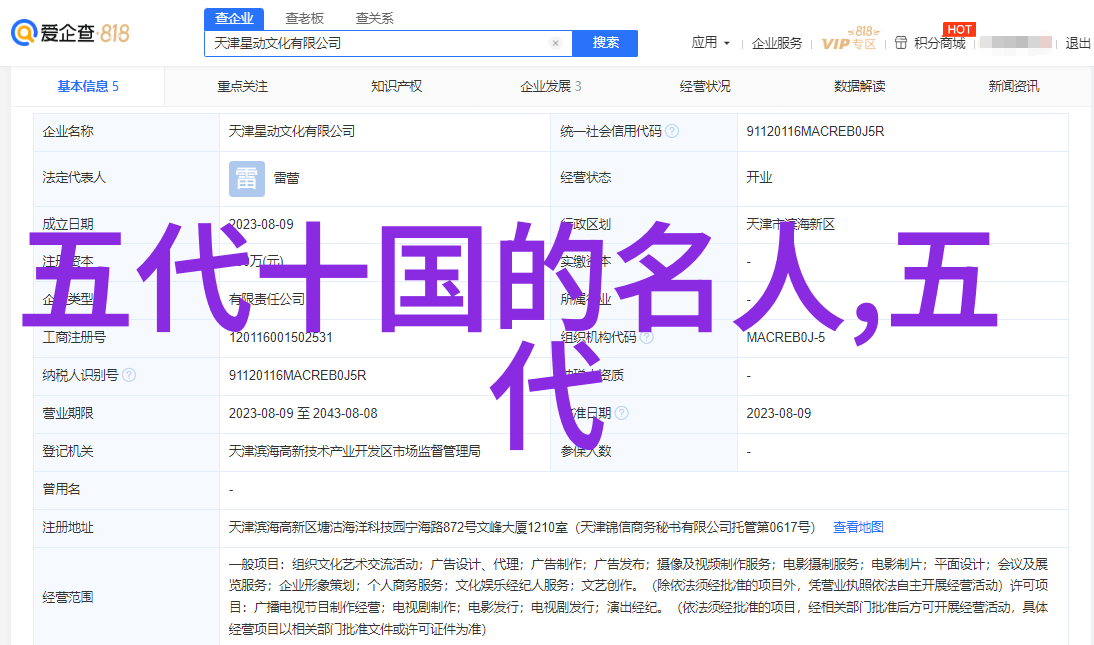The image size is (1094, 645).
Task: Select the 统一社会信用代码 value 91120116MACREB0J5R
Action: (x=815, y=131)
